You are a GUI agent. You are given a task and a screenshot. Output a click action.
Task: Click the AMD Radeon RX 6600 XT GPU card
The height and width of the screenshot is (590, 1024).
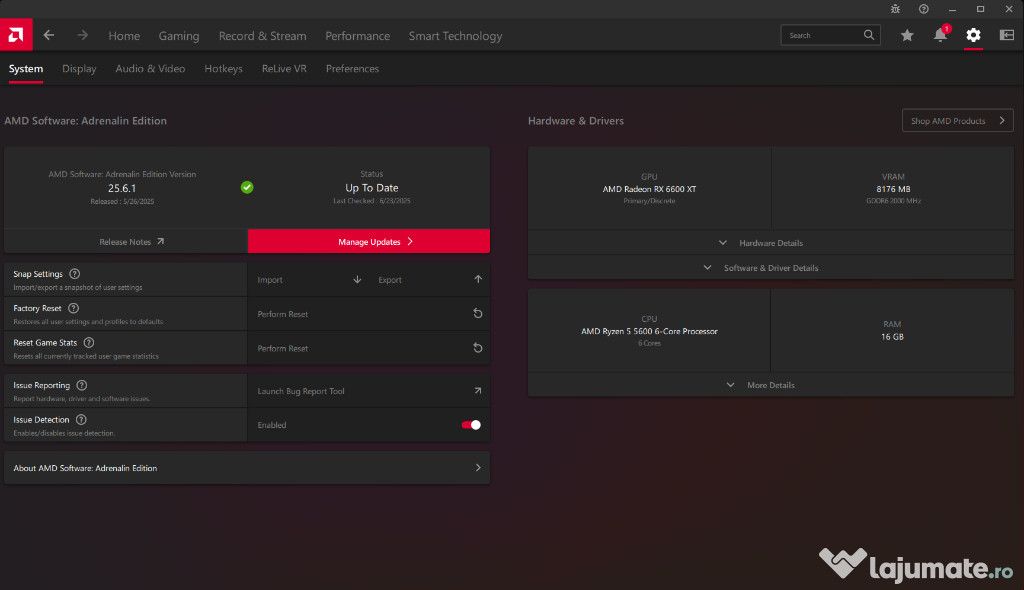click(x=649, y=188)
